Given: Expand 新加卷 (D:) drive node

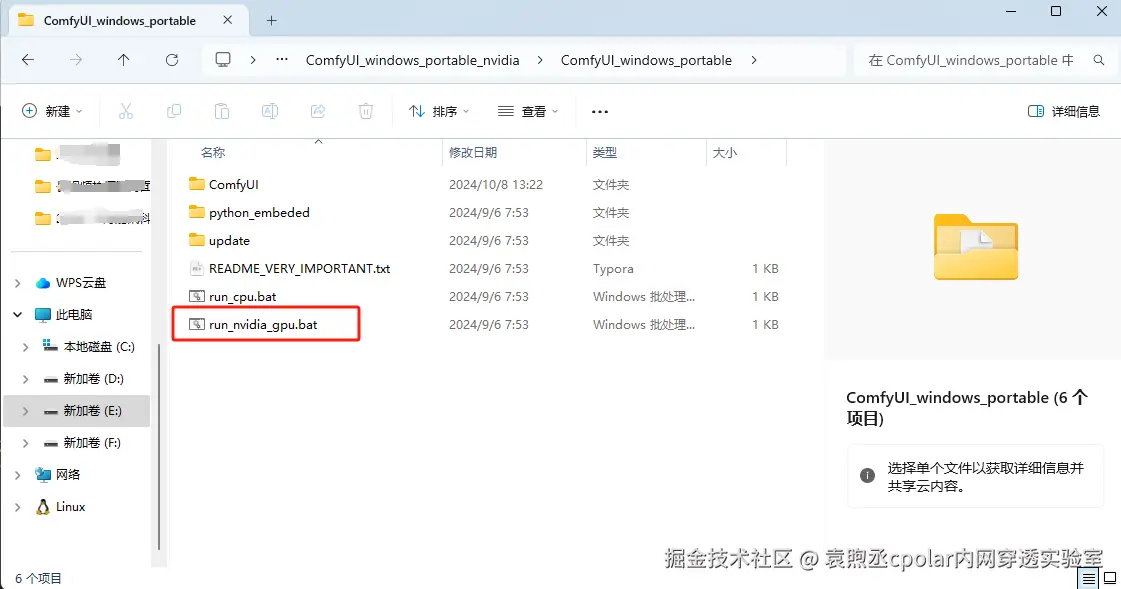Looking at the screenshot, I should click(26, 379).
